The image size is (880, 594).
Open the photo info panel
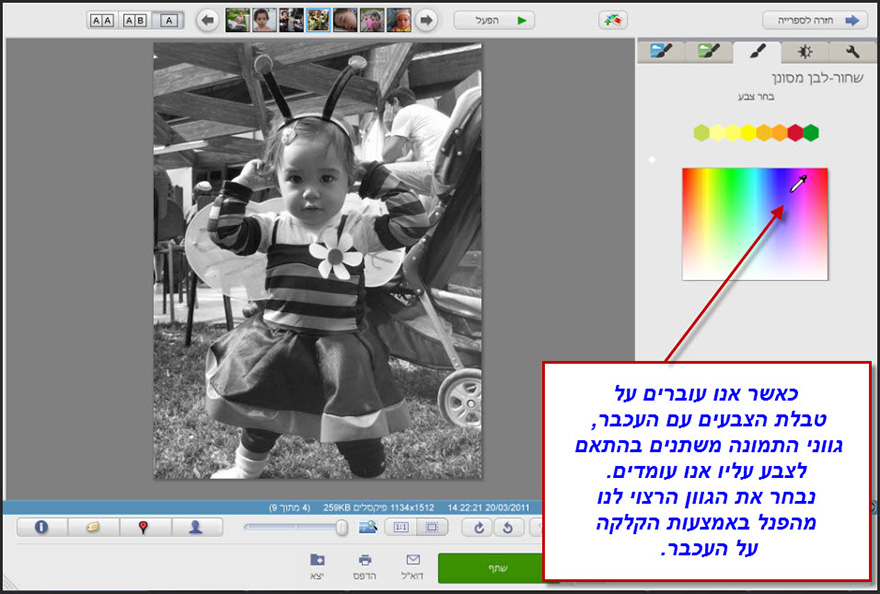(x=41, y=526)
